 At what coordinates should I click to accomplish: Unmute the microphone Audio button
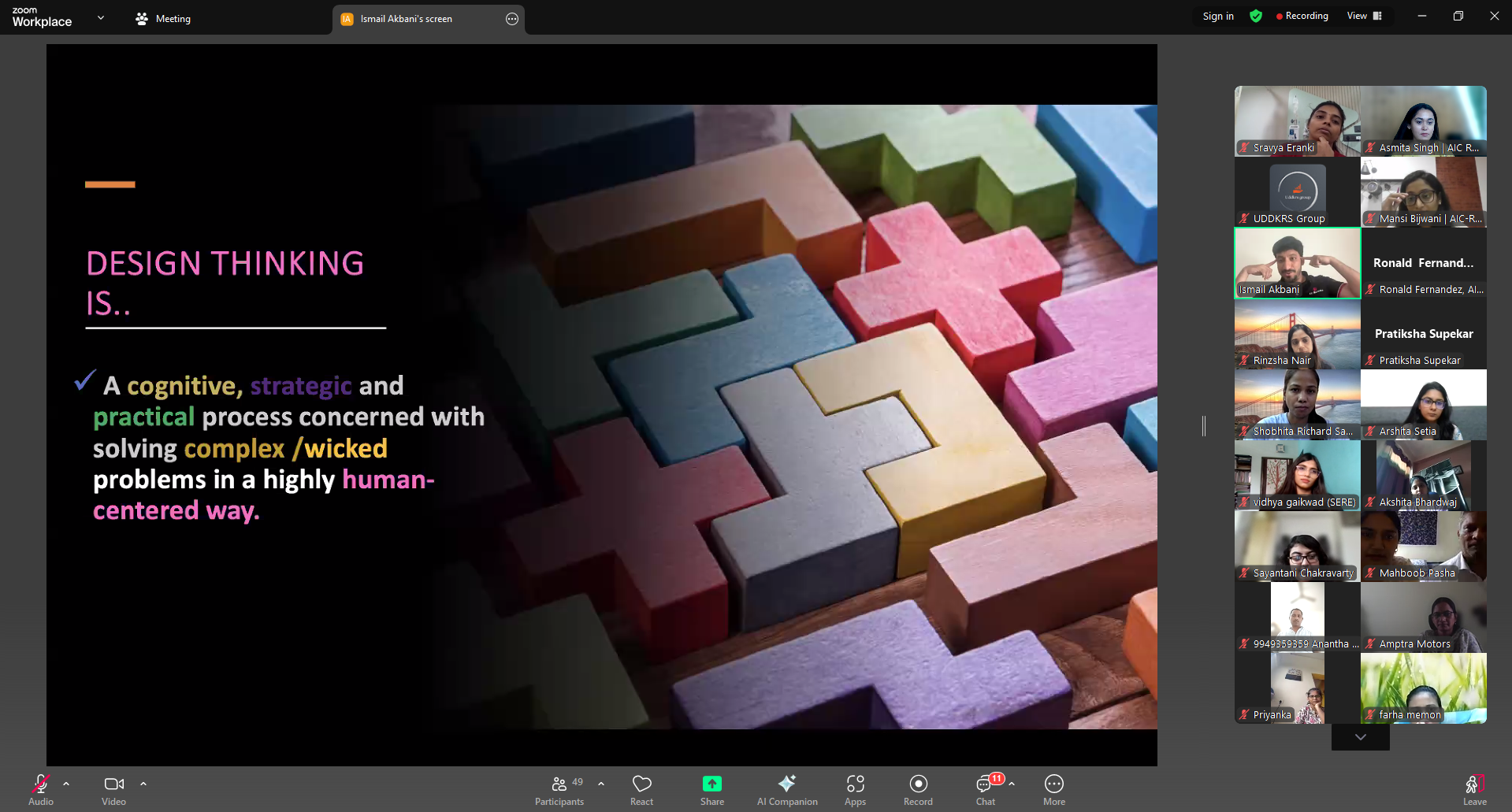click(x=41, y=790)
